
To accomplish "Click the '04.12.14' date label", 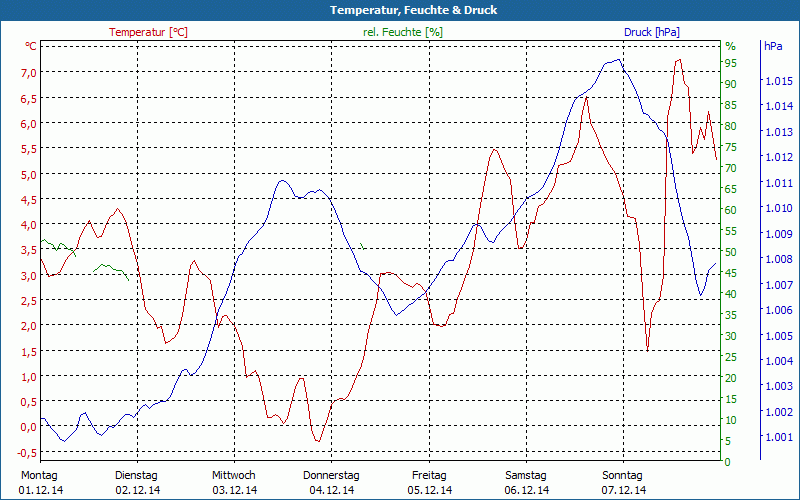I will (332, 491).
